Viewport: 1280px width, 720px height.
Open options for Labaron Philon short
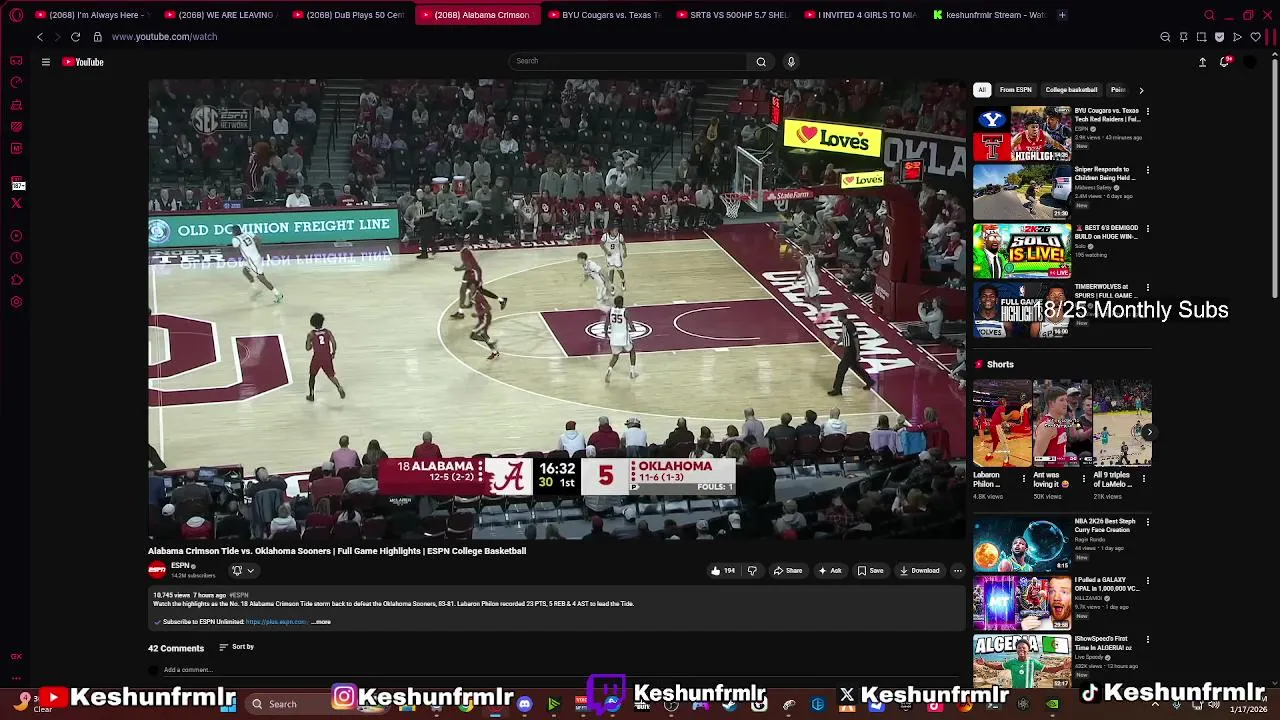tap(1023, 479)
